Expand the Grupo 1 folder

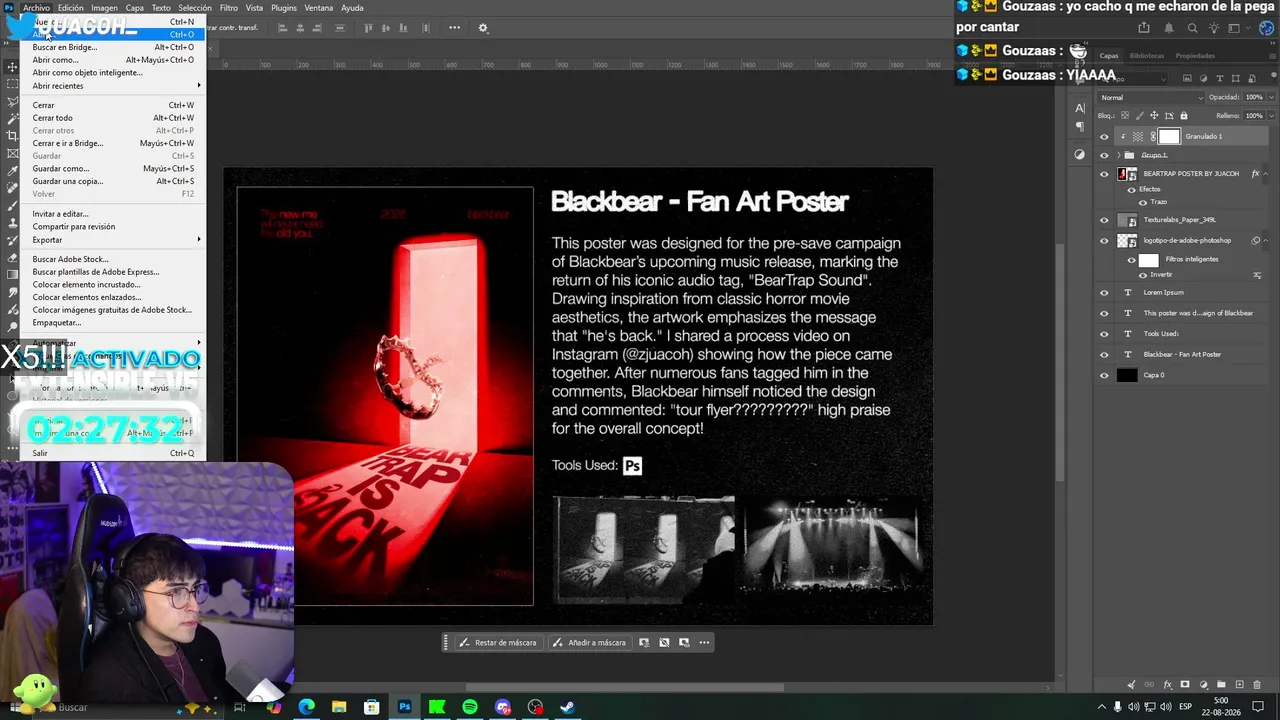click(x=1118, y=156)
